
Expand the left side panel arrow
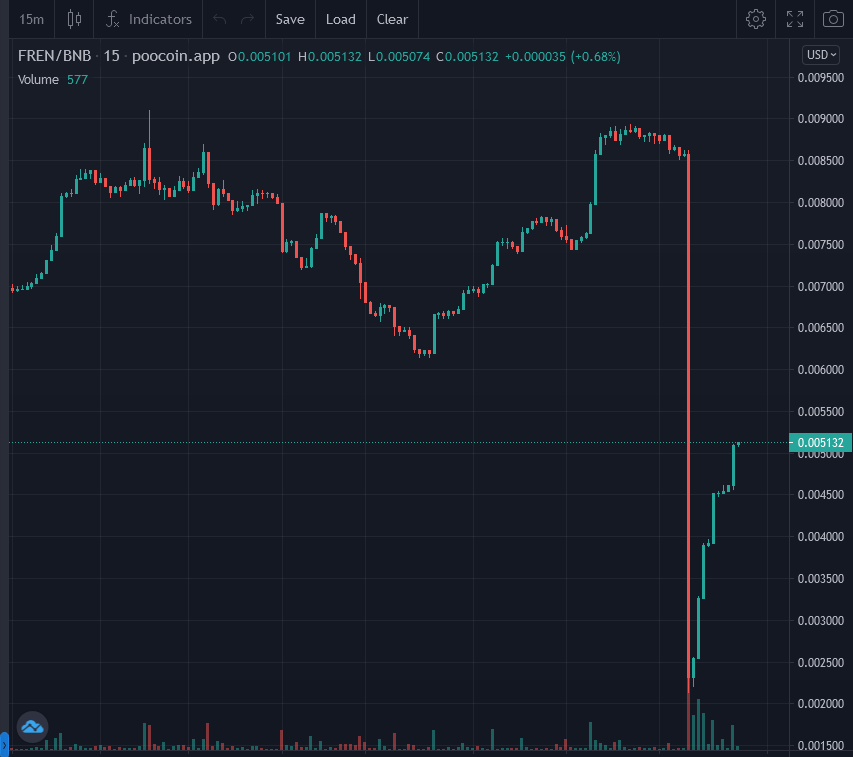coord(4,744)
